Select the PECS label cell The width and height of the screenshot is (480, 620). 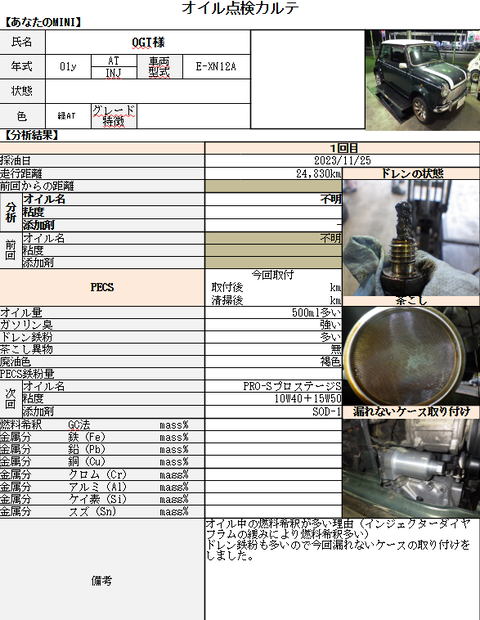point(102,287)
